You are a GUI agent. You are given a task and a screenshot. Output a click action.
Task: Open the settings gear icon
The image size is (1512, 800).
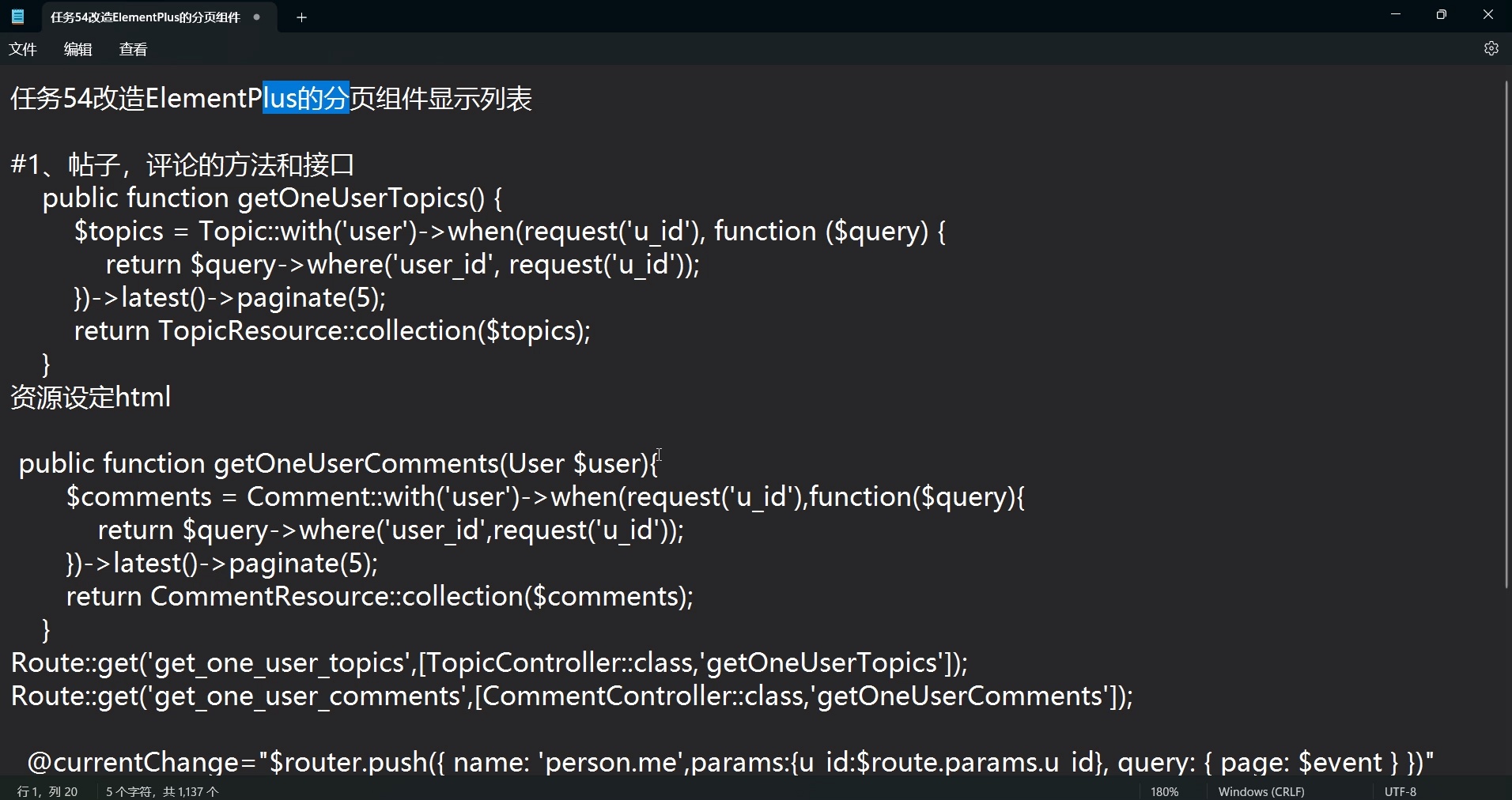pyautogui.click(x=1491, y=48)
